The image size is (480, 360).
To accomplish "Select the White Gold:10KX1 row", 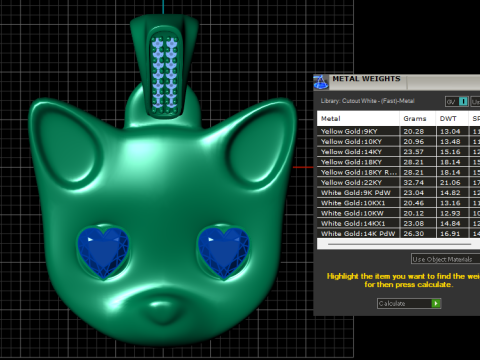I will pyautogui.click(x=398, y=203).
